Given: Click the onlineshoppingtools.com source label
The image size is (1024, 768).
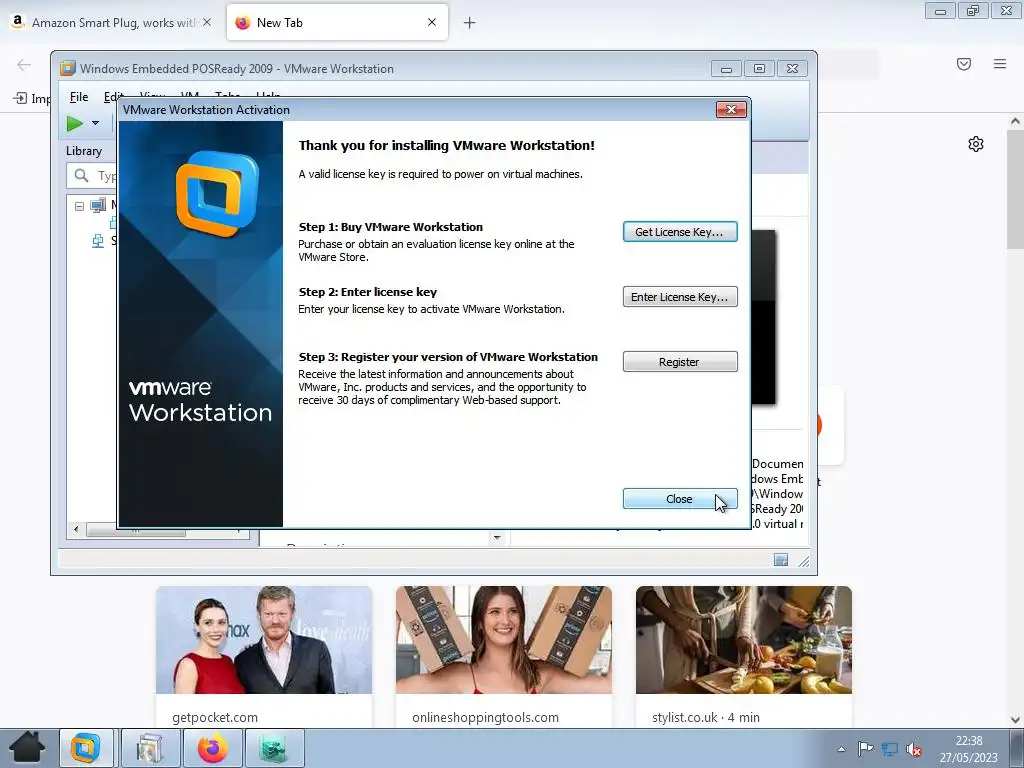Looking at the screenshot, I should coord(485,718).
